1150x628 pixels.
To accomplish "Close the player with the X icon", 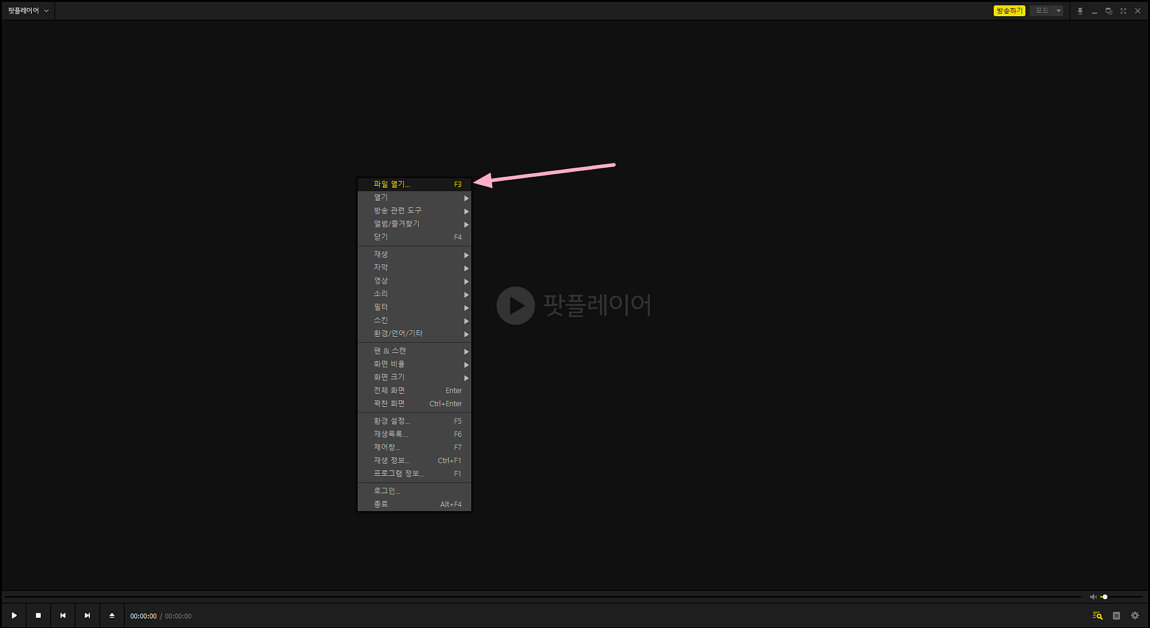I will point(1138,11).
